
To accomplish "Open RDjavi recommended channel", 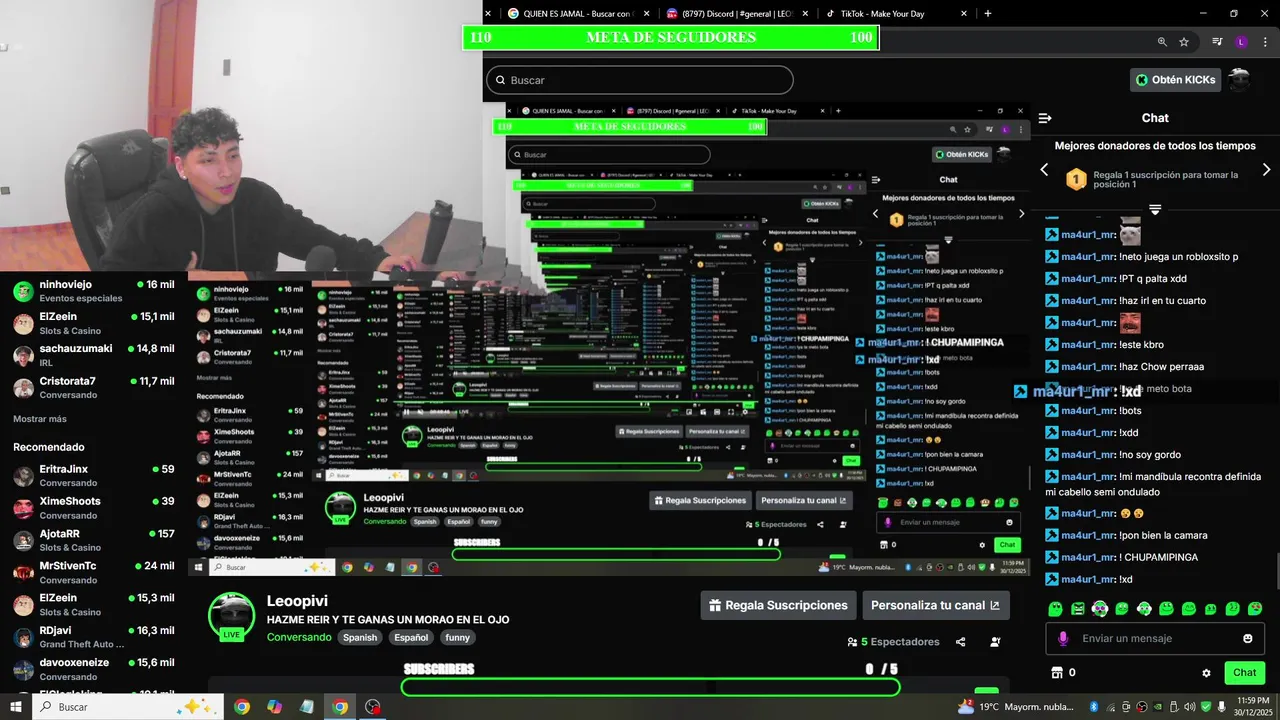I will click(x=94, y=637).
